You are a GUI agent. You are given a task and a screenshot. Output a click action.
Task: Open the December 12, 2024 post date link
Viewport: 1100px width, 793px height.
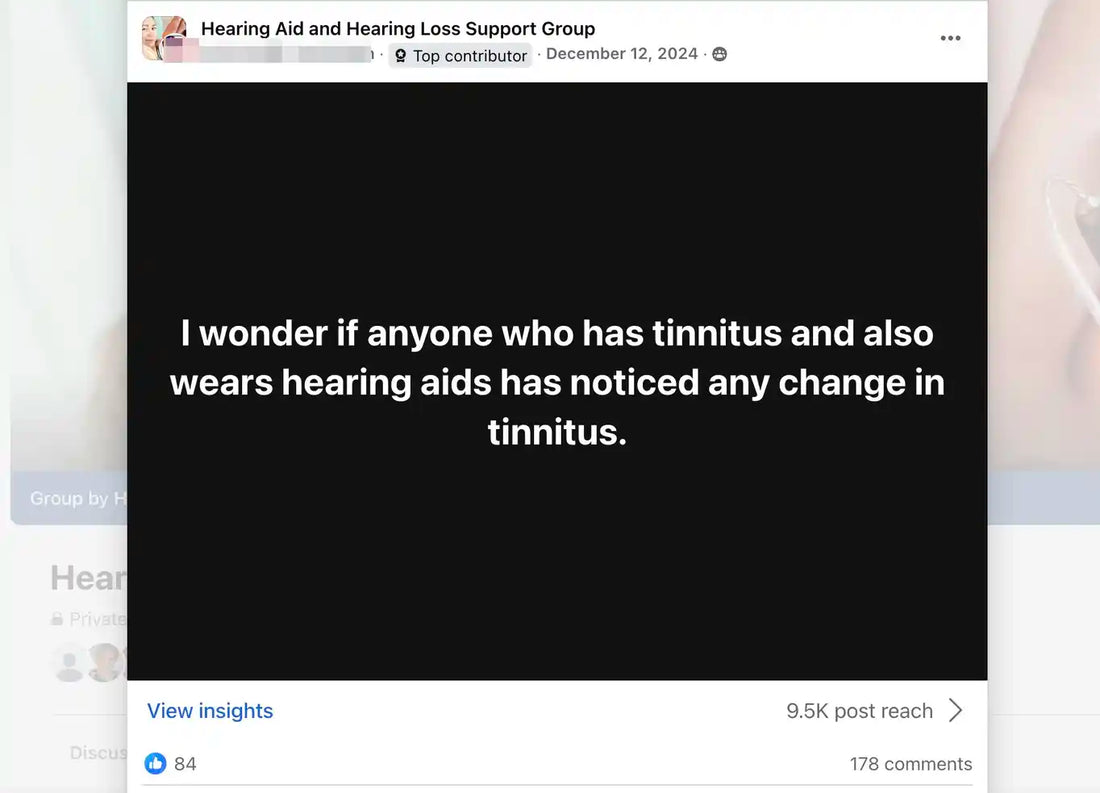tap(622, 54)
